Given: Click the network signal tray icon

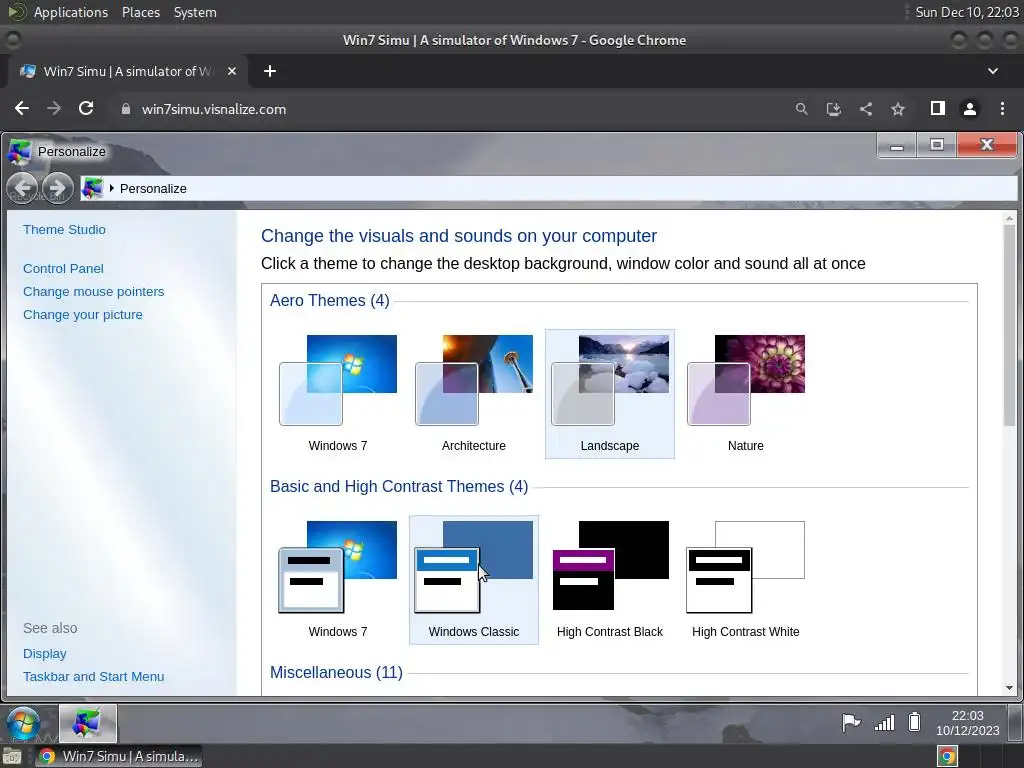Looking at the screenshot, I should (x=884, y=722).
